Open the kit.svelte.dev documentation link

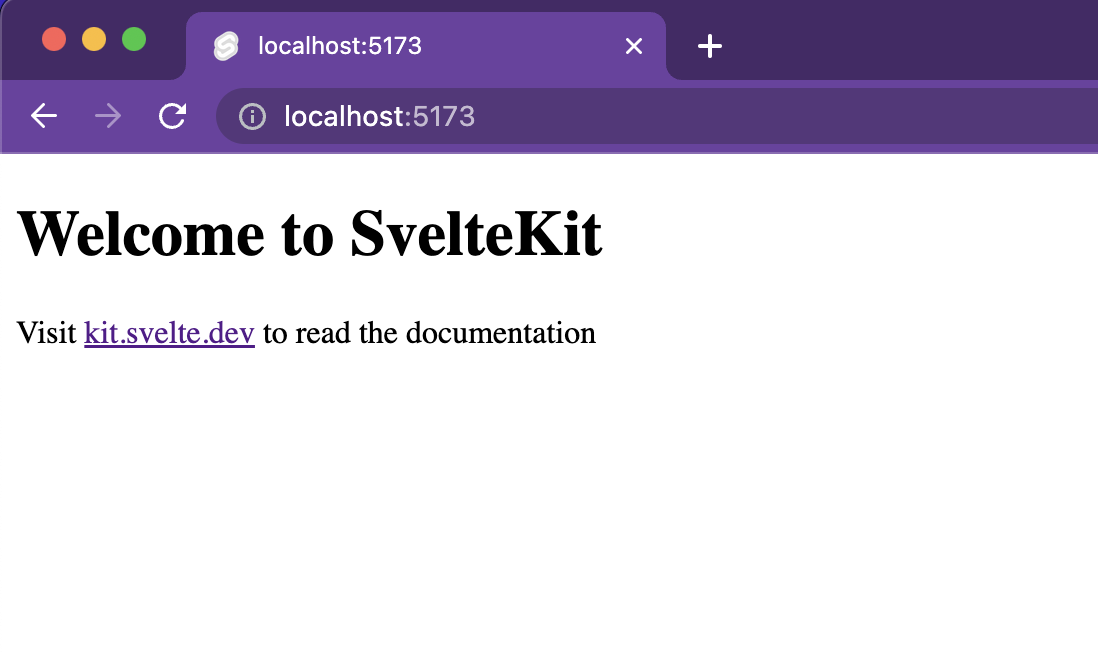coord(169,333)
